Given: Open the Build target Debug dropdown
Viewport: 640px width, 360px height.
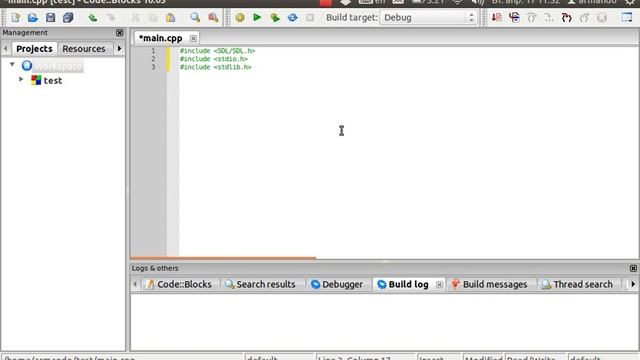Looking at the screenshot, I should click(x=429, y=18).
